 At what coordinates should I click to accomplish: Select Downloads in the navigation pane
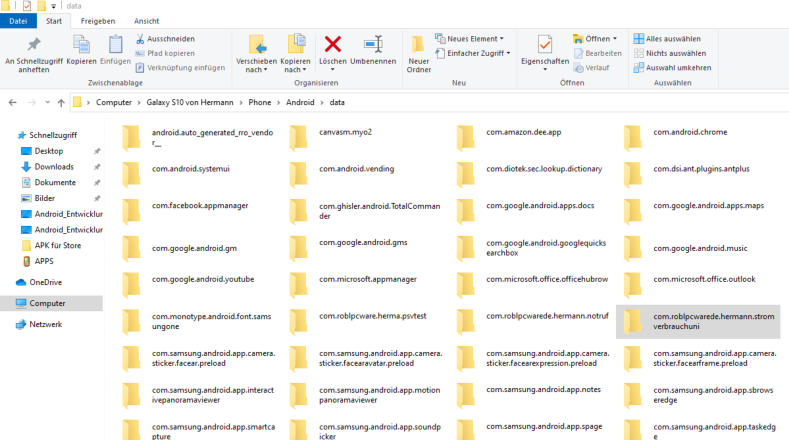pos(54,167)
